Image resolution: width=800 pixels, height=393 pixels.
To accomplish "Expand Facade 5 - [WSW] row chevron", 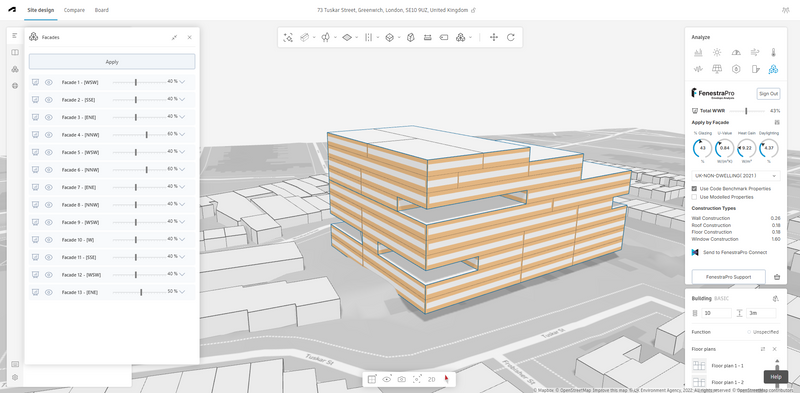I will coord(182,152).
